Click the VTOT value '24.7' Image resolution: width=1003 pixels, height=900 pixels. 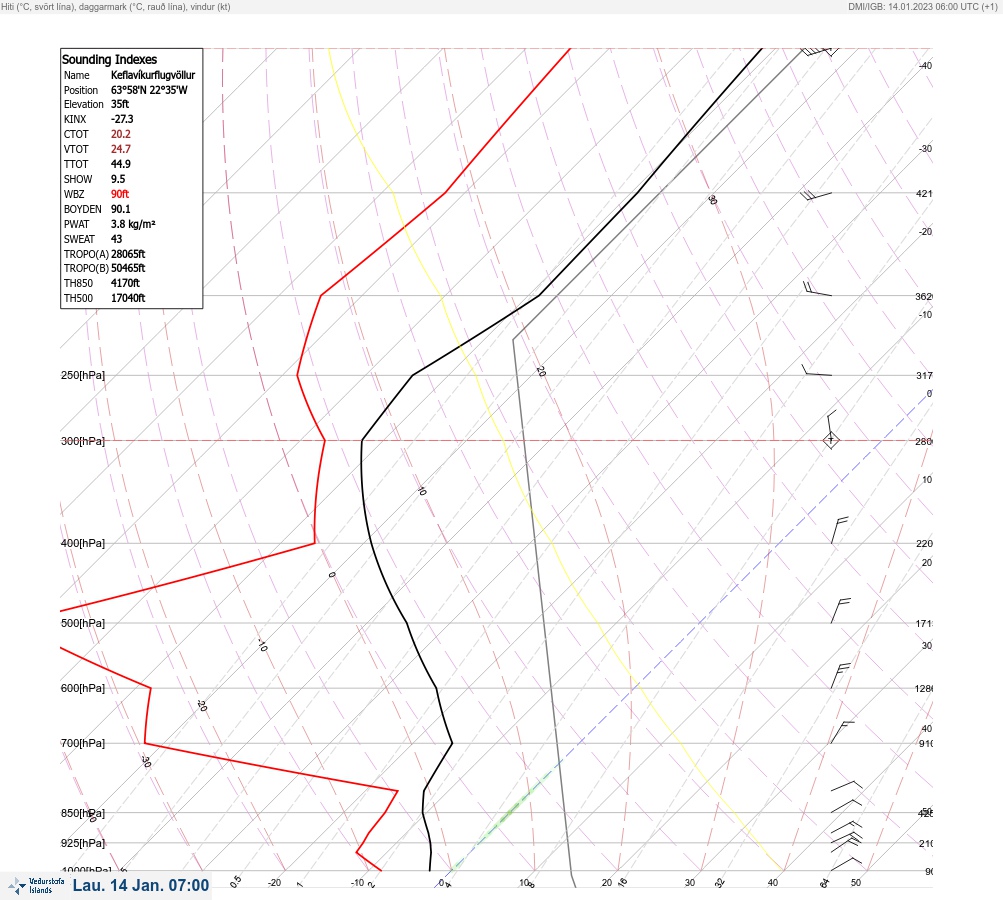pos(121,149)
